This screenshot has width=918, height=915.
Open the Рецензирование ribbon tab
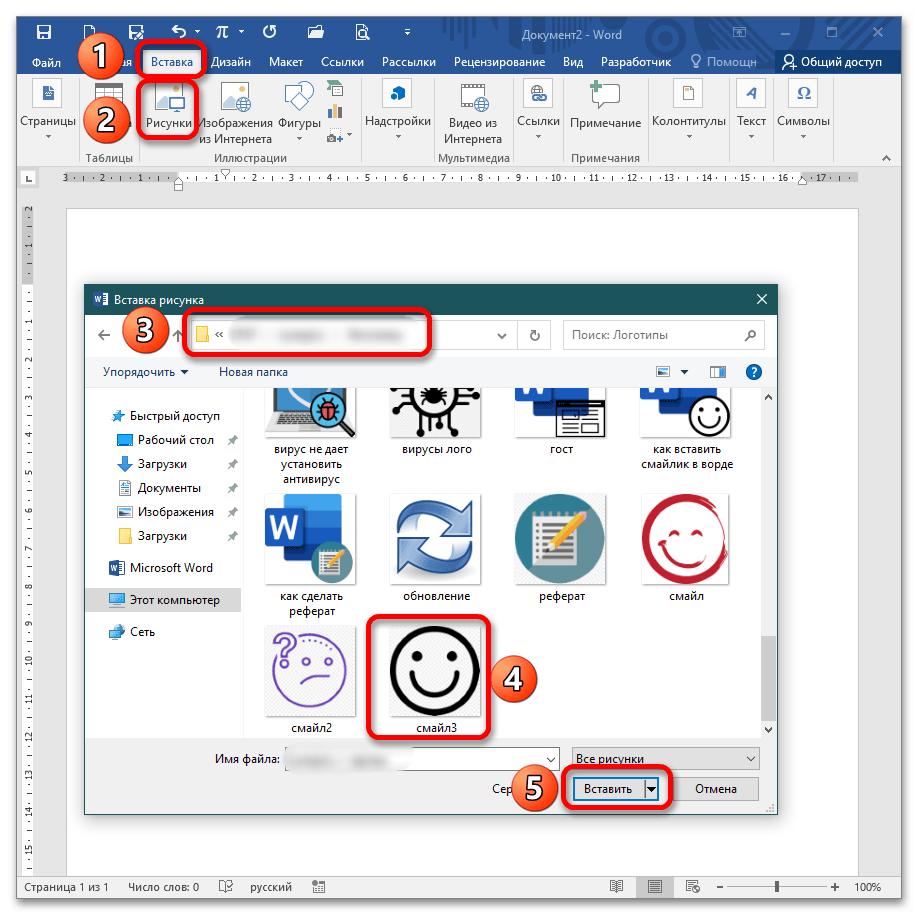pos(500,62)
